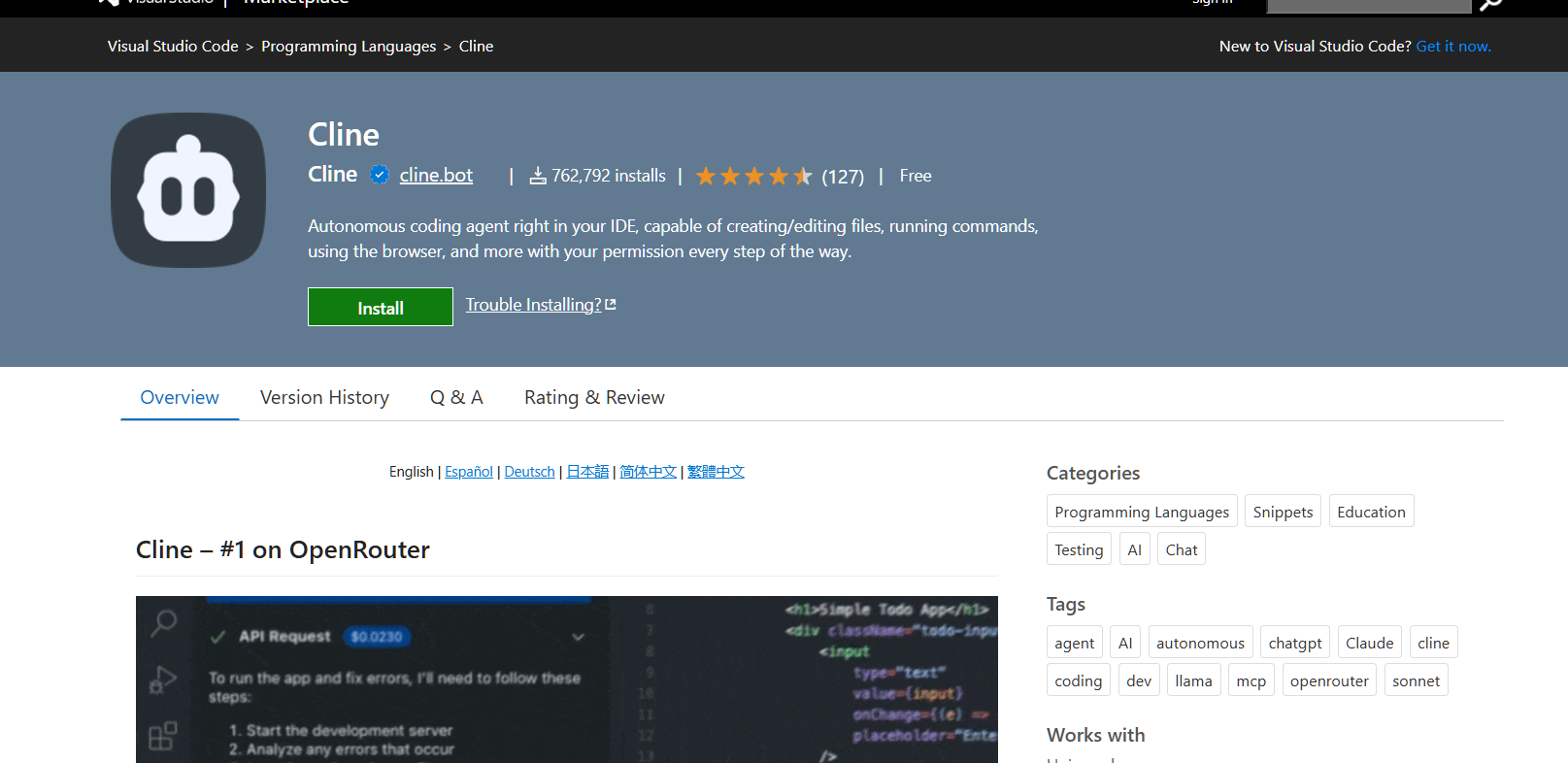Screen dimensions: 1568x763
Task: Click the Claude tag
Action: click(x=1369, y=643)
